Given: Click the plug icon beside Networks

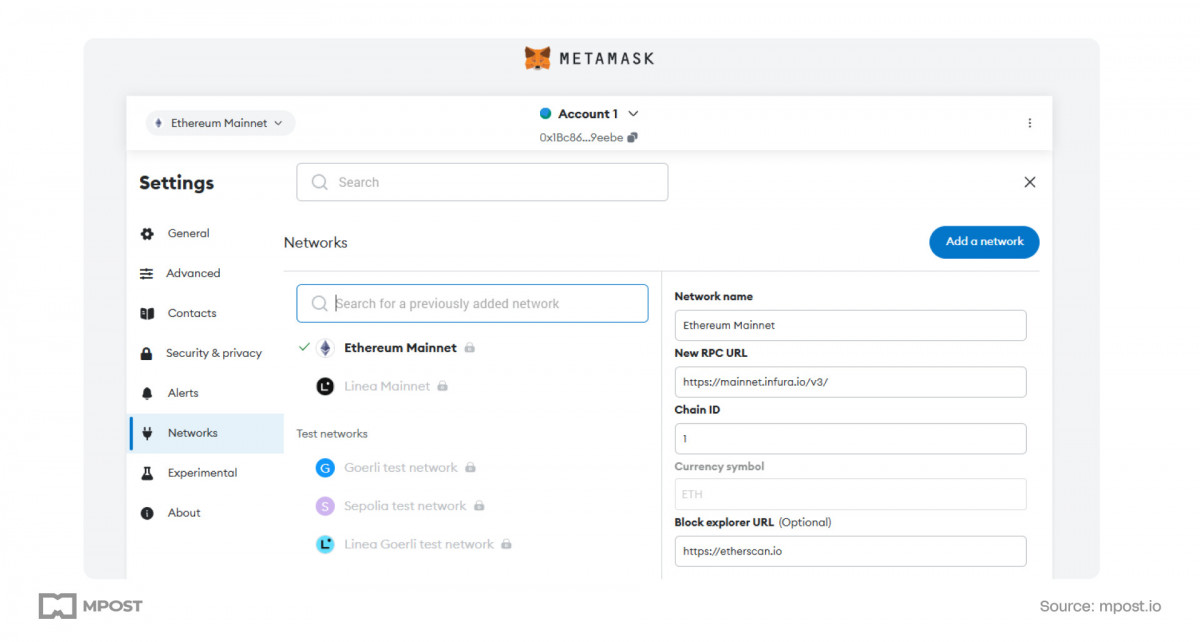Looking at the screenshot, I should pos(147,433).
